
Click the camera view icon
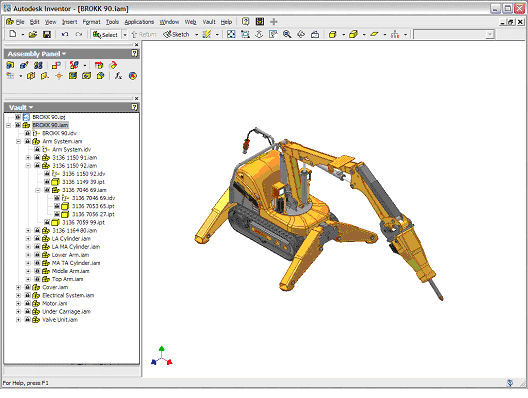coord(315,34)
